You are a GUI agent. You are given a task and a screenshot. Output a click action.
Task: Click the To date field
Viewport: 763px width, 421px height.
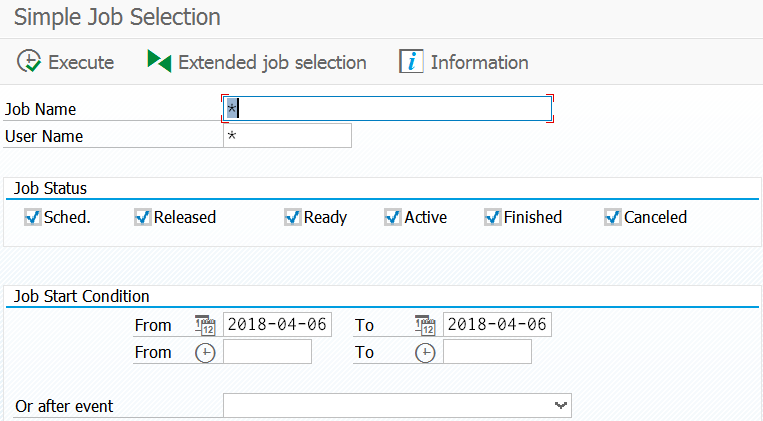[497, 325]
